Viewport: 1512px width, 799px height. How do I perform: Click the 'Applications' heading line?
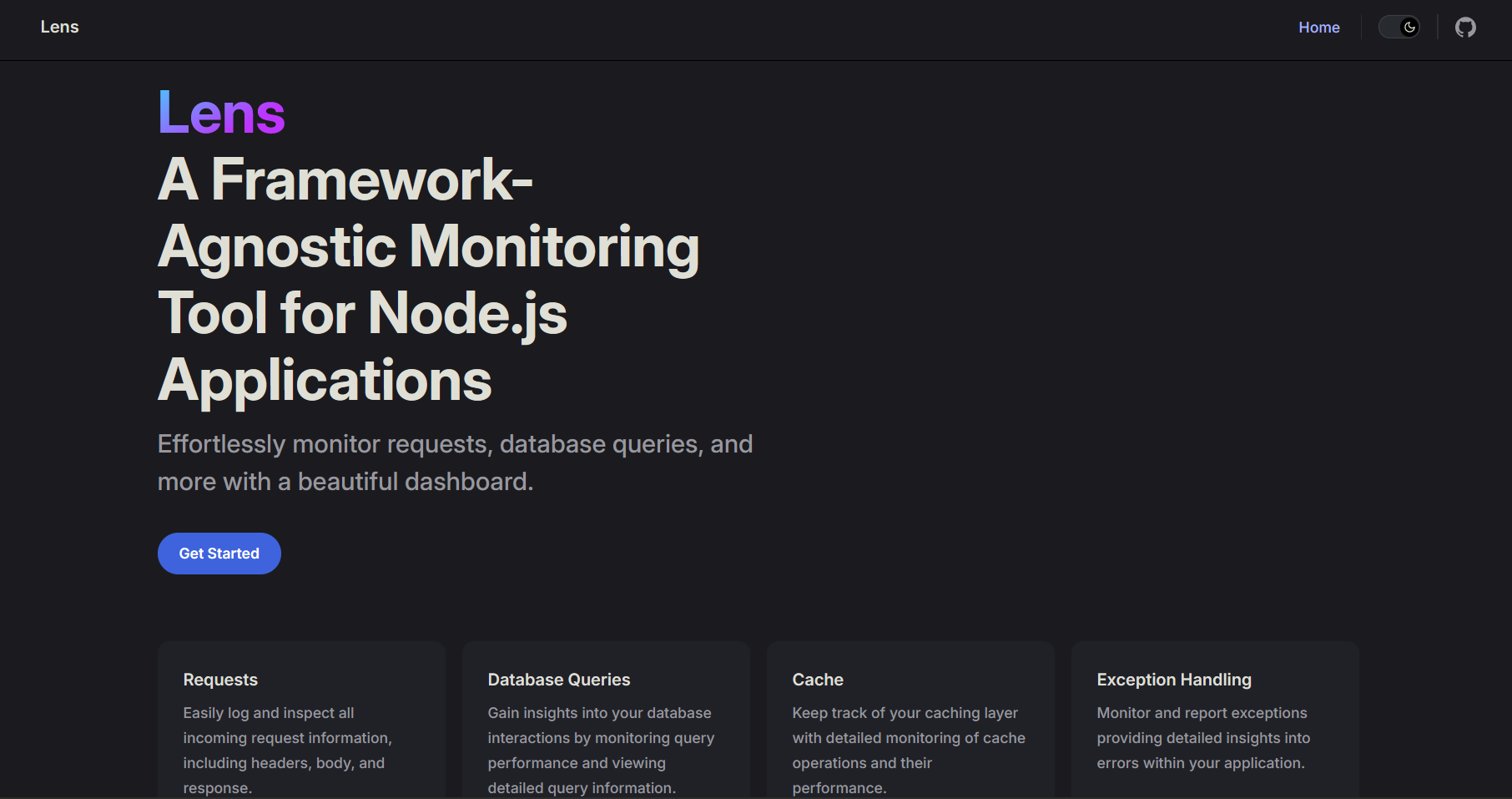(325, 380)
